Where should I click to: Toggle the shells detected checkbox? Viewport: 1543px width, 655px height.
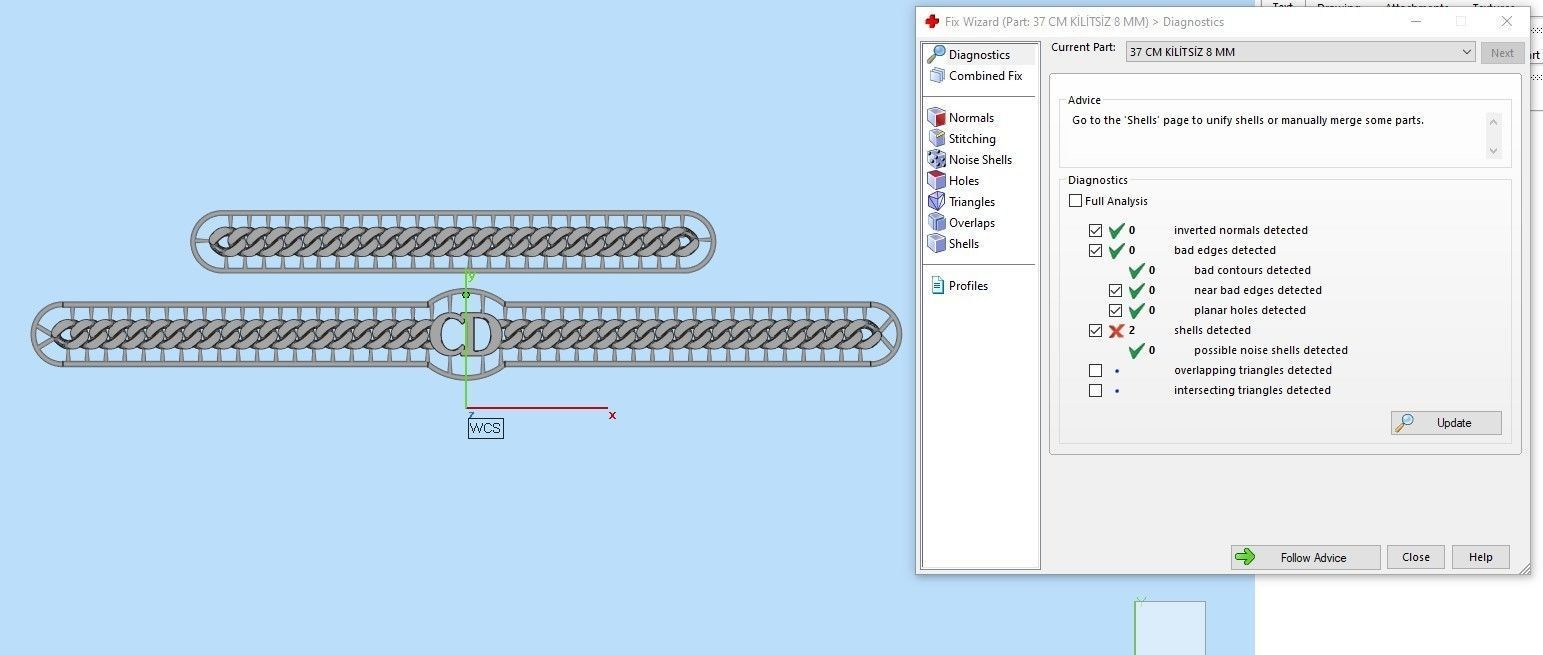pos(1096,331)
